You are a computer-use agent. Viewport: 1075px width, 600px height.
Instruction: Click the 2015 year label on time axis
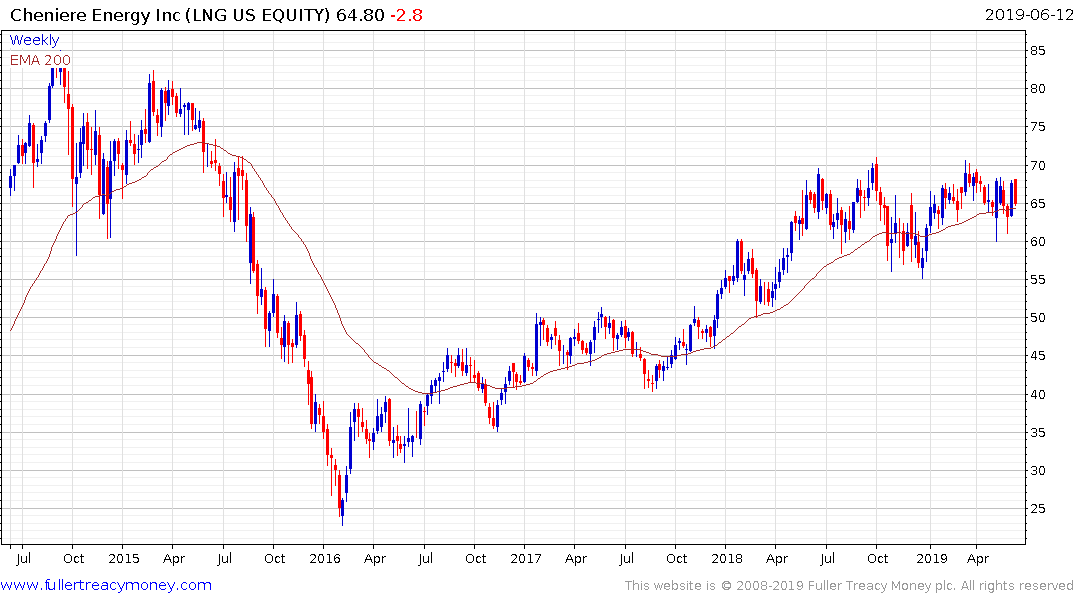[x=123, y=558]
